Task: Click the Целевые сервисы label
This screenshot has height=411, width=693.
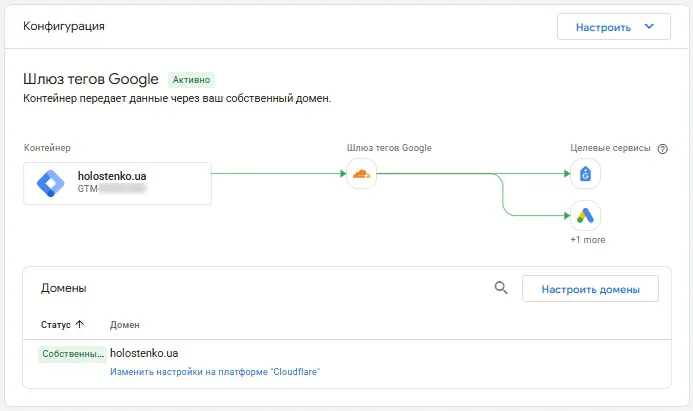Action: pos(610,148)
